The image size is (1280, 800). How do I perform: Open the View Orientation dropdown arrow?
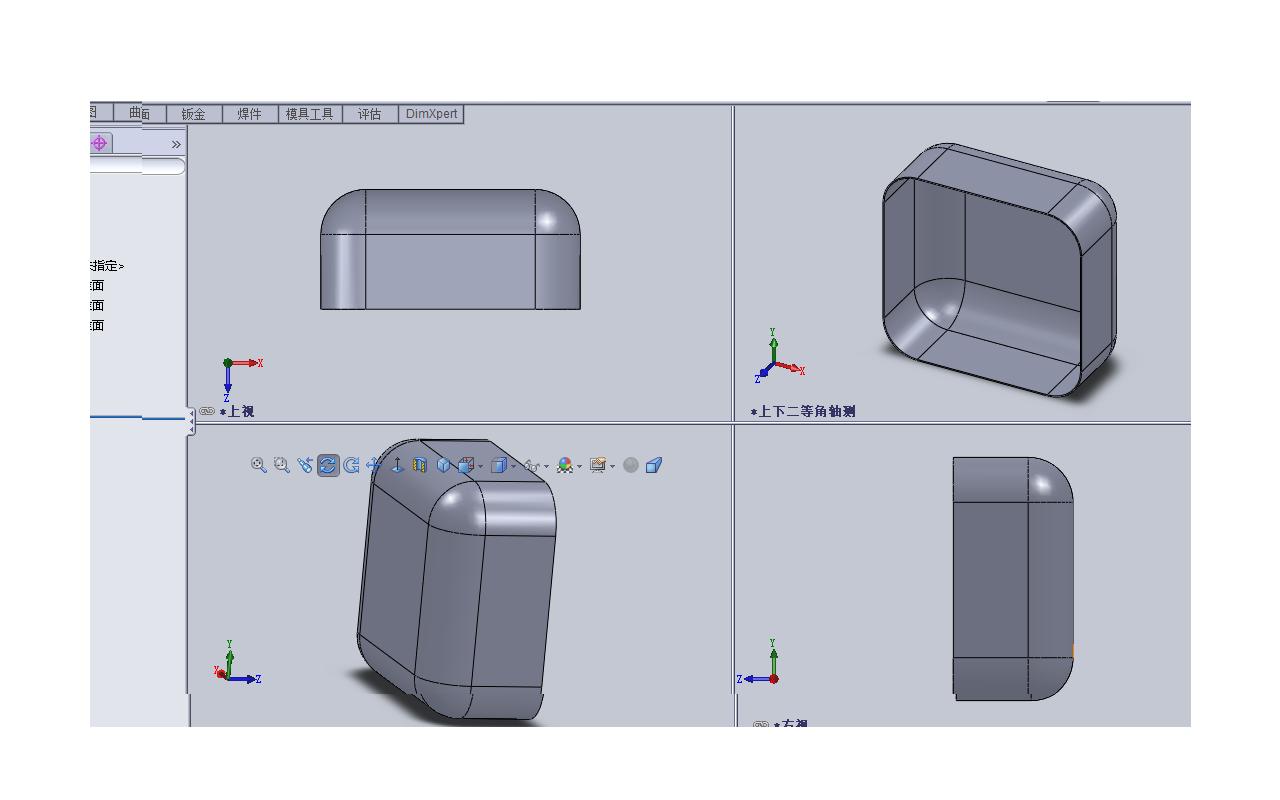coord(480,466)
